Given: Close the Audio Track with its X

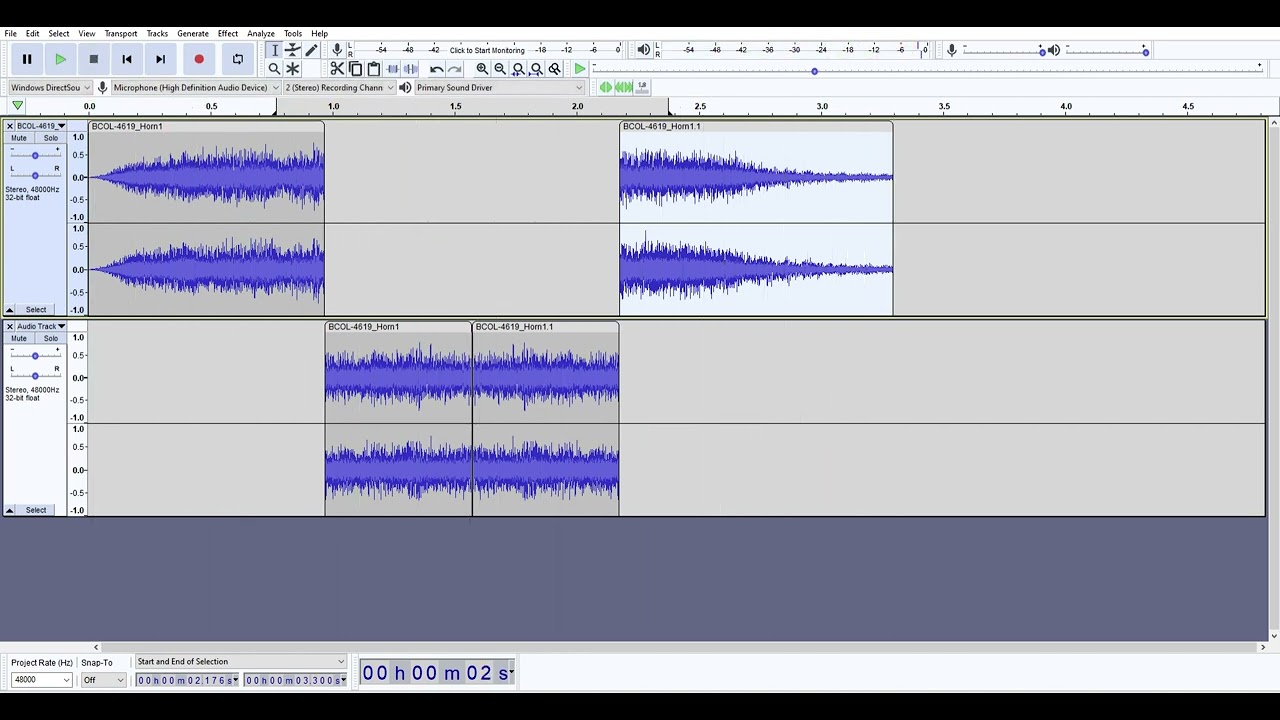Looking at the screenshot, I should coord(9,326).
